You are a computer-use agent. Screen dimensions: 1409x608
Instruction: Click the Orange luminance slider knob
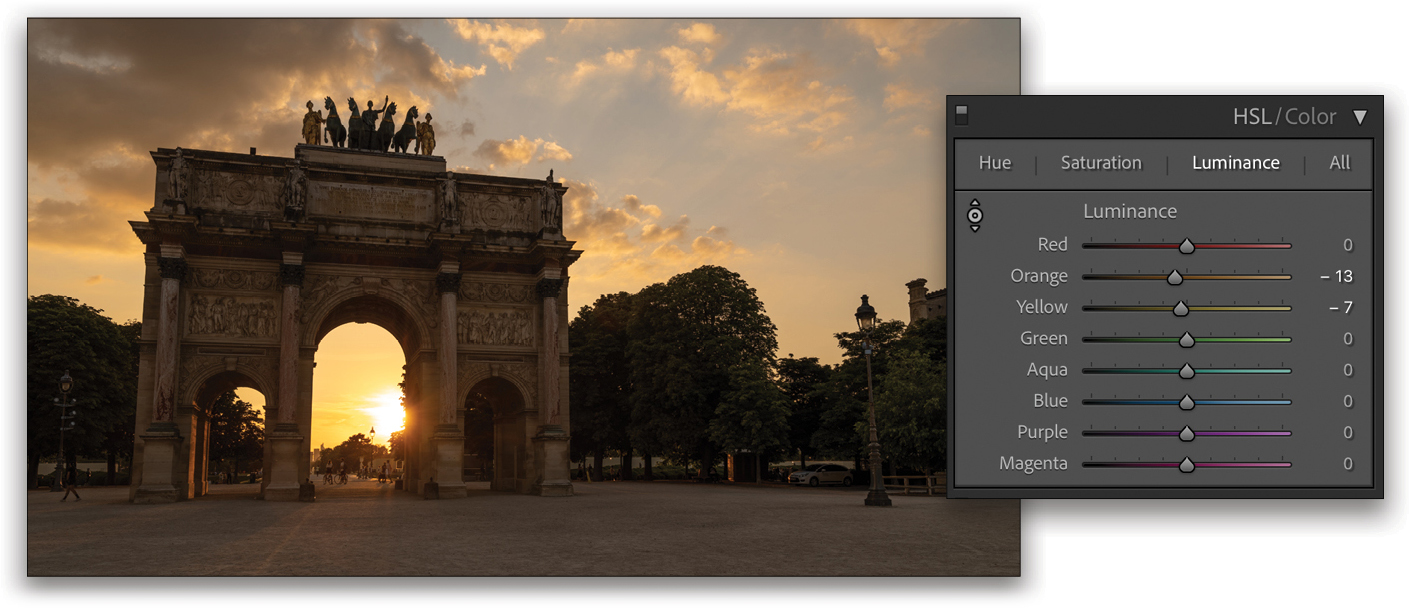[x=1175, y=275]
